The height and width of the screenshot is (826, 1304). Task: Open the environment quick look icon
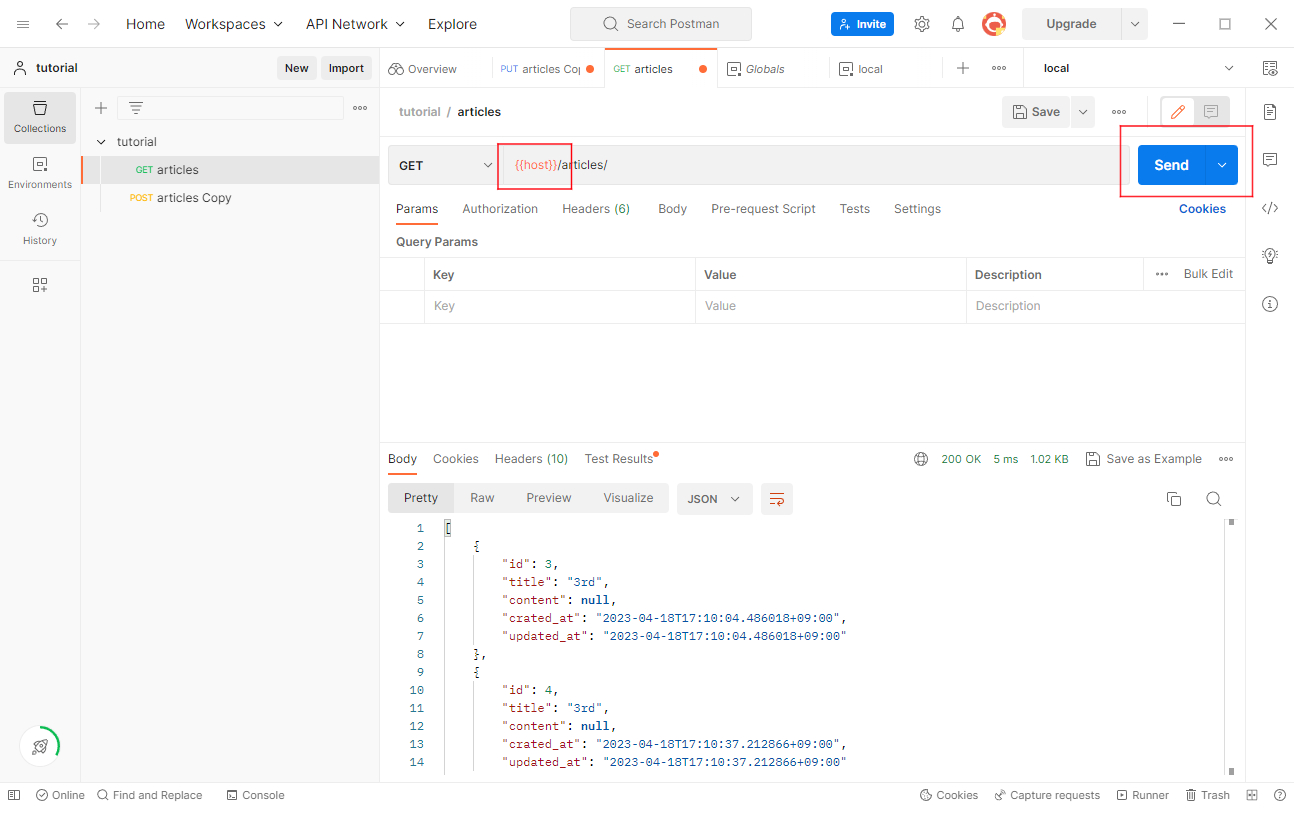tap(1270, 68)
